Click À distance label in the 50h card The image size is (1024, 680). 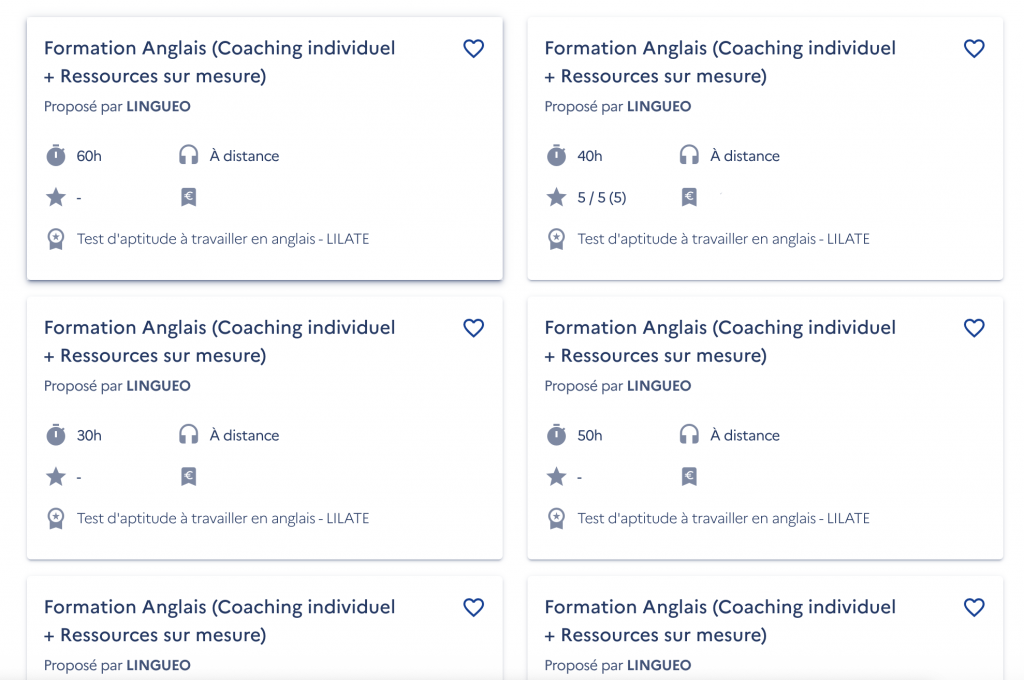[745, 435]
